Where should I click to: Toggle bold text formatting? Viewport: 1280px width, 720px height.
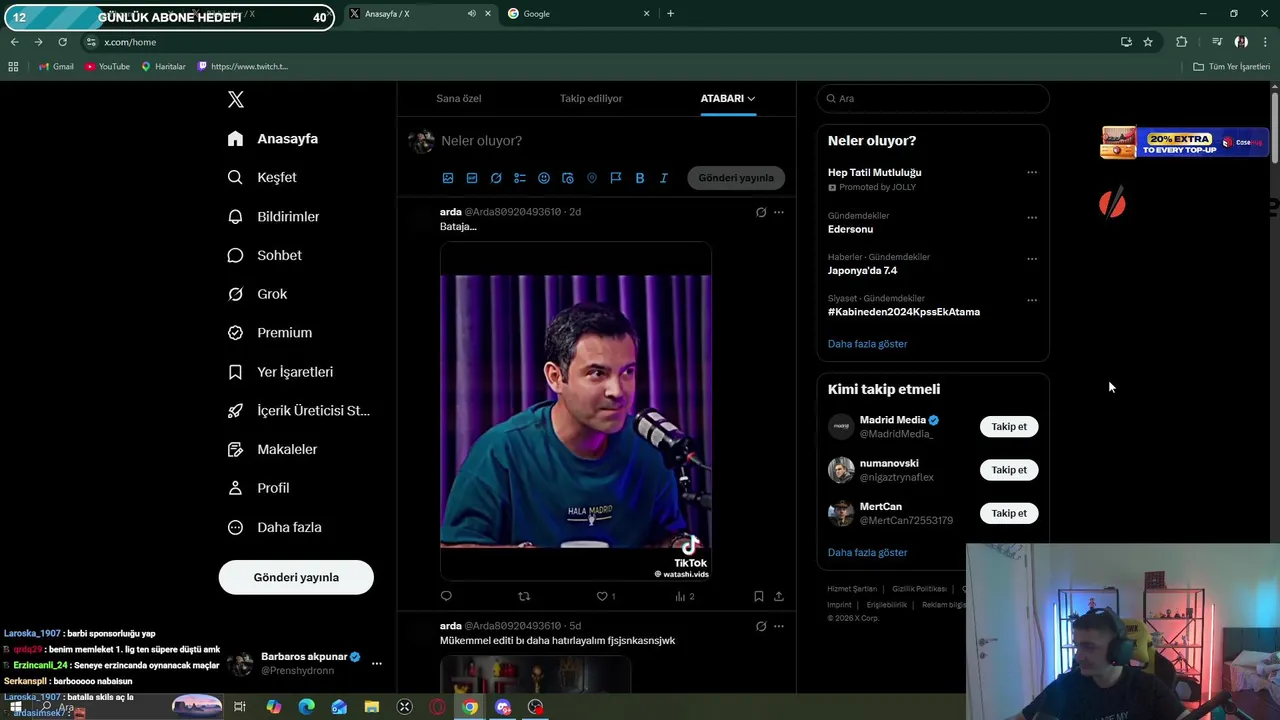[640, 178]
